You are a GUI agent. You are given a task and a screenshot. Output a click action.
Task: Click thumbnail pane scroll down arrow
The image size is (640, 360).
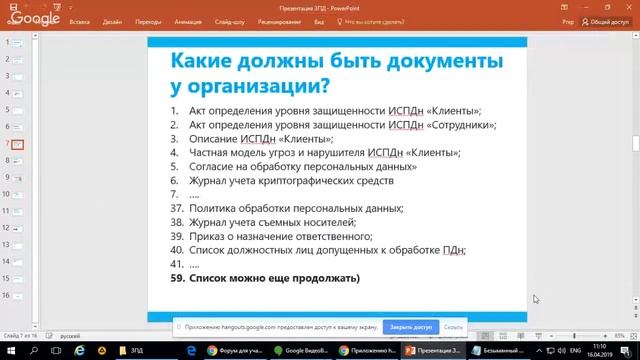tap(35, 326)
